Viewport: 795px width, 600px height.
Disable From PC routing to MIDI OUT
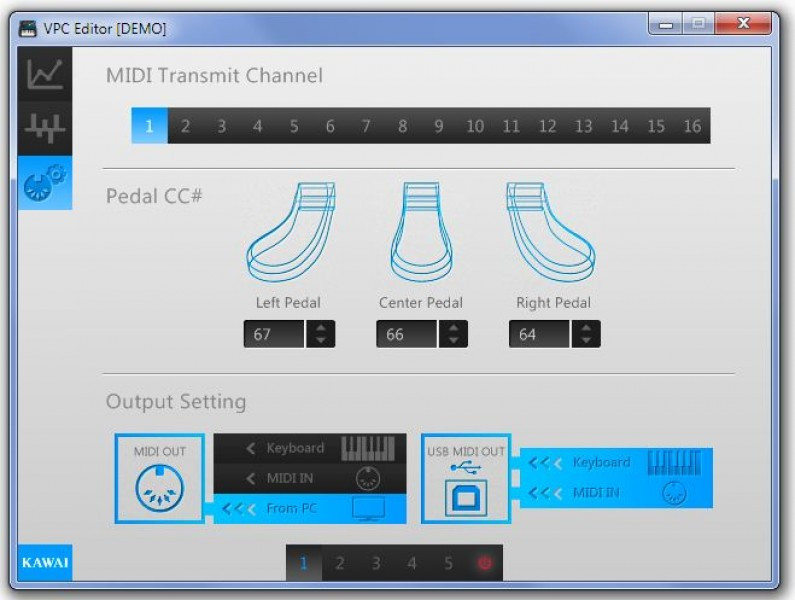310,508
